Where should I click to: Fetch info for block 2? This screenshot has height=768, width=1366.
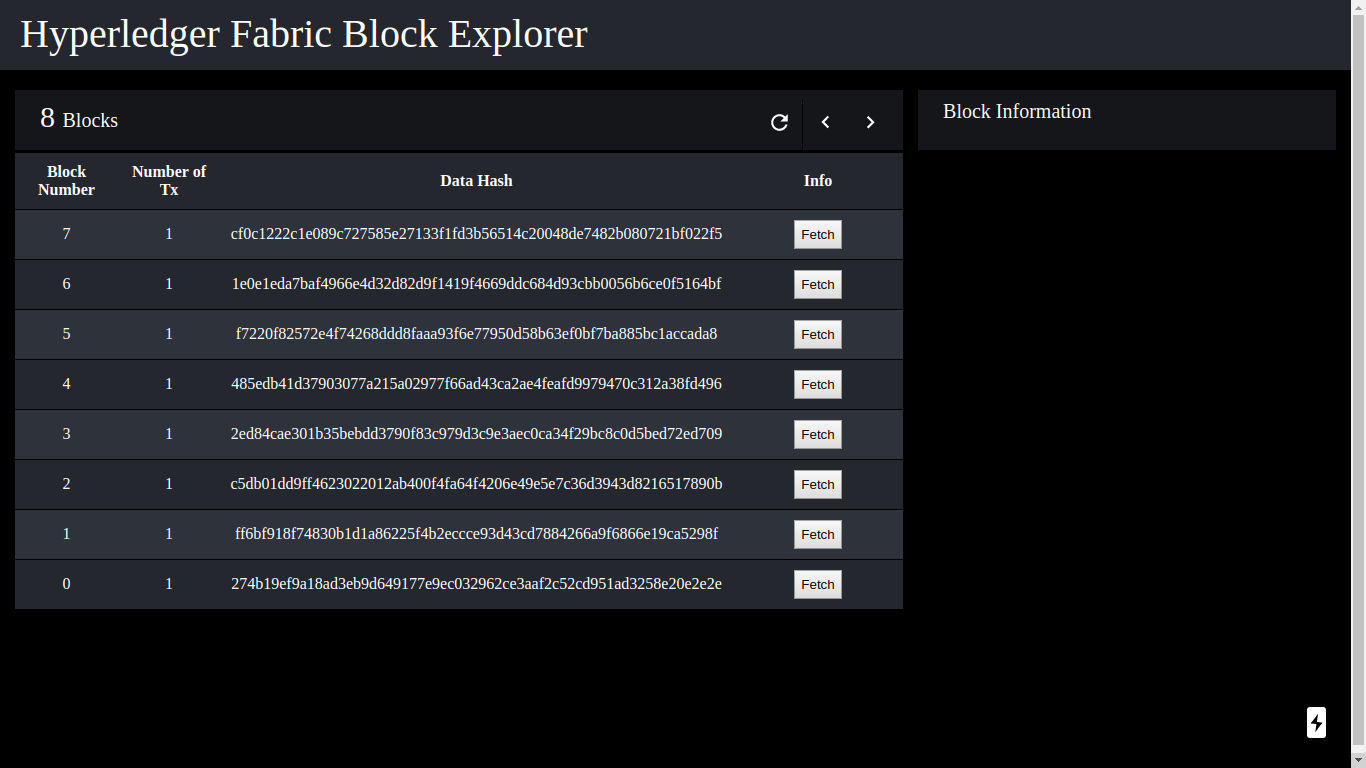pos(817,484)
